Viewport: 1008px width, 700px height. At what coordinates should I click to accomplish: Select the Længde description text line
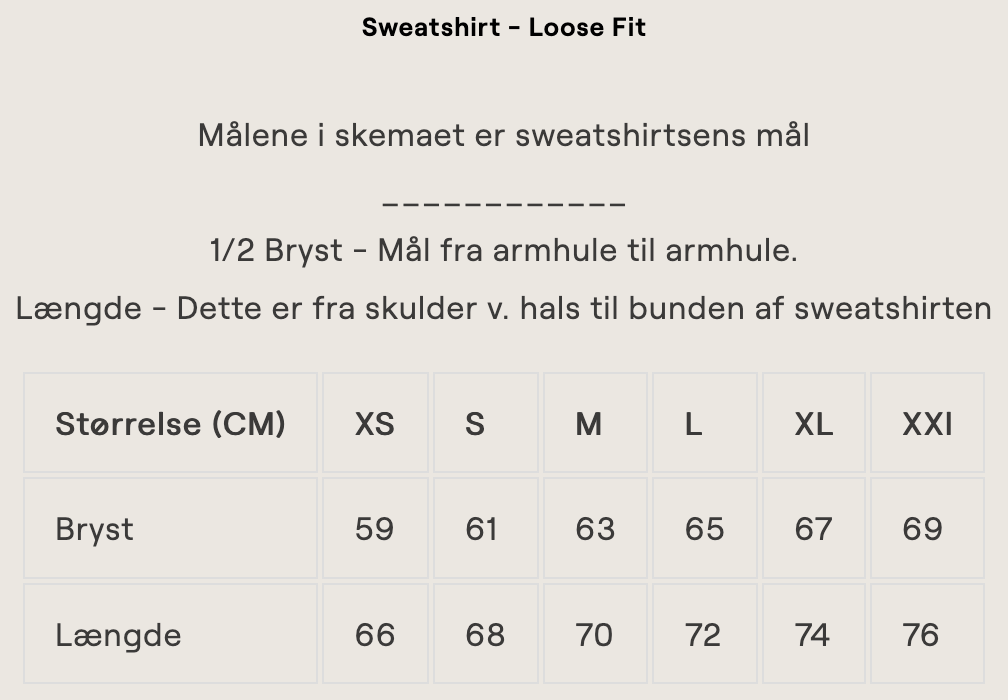pyautogui.click(x=504, y=308)
